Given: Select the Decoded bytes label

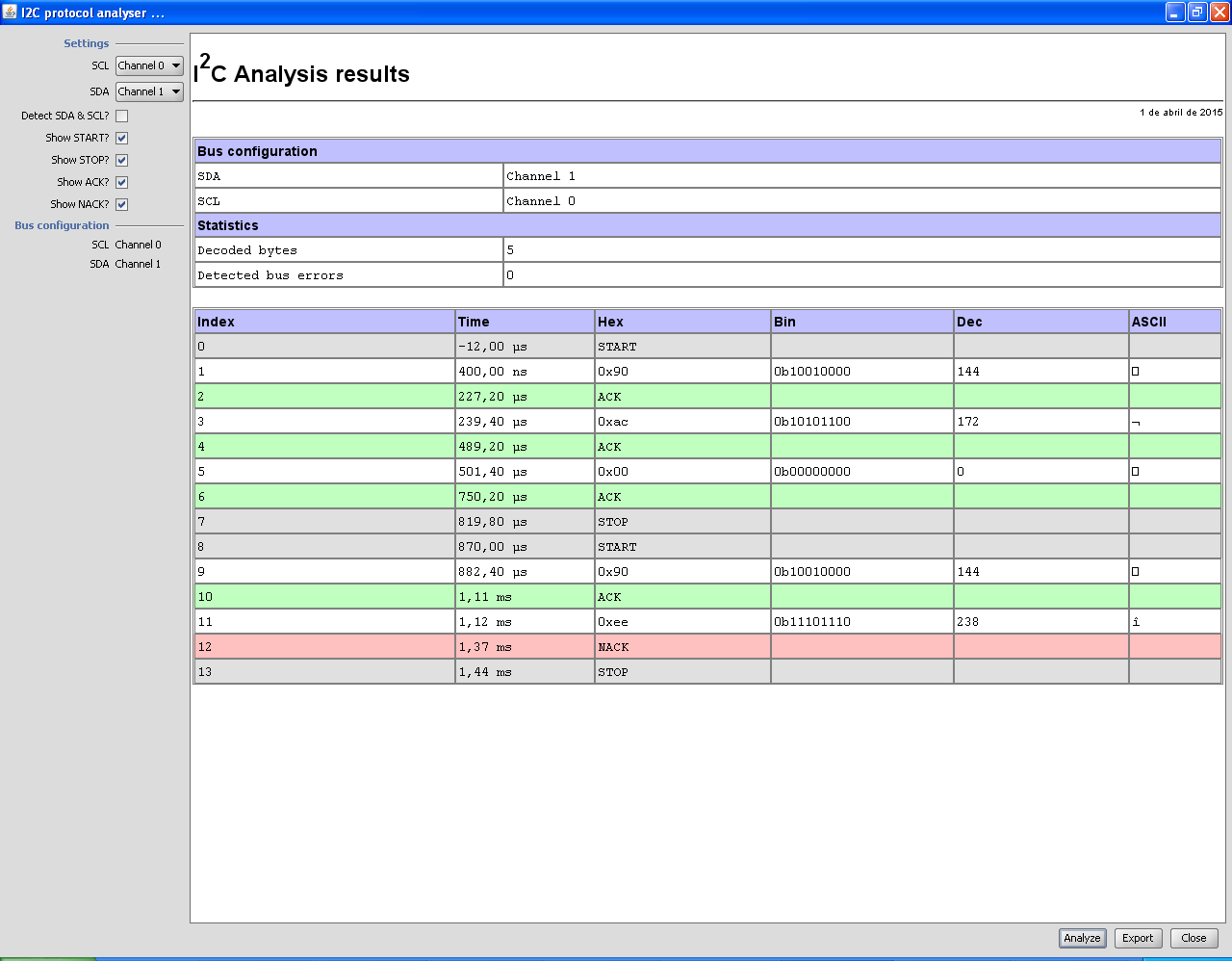Looking at the screenshot, I should point(247,250).
